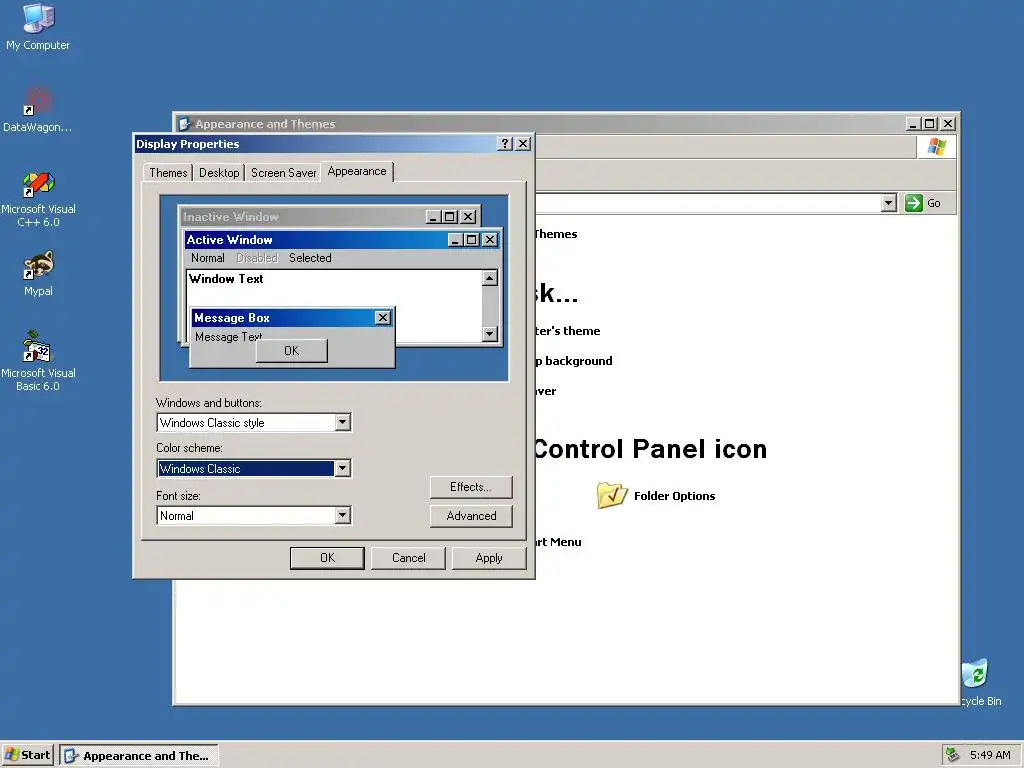Open the Folder Options link
This screenshot has width=1024, height=768.
tap(674, 496)
